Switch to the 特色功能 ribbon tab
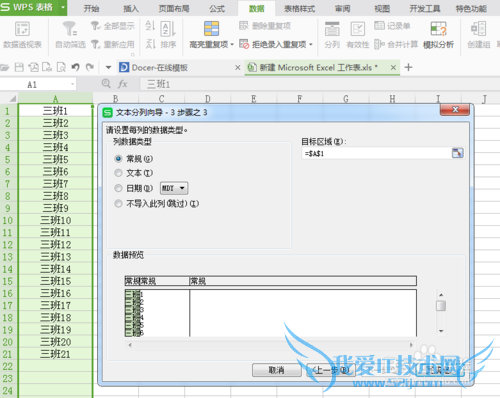Screen dimensions: 500x398 click(x=471, y=8)
